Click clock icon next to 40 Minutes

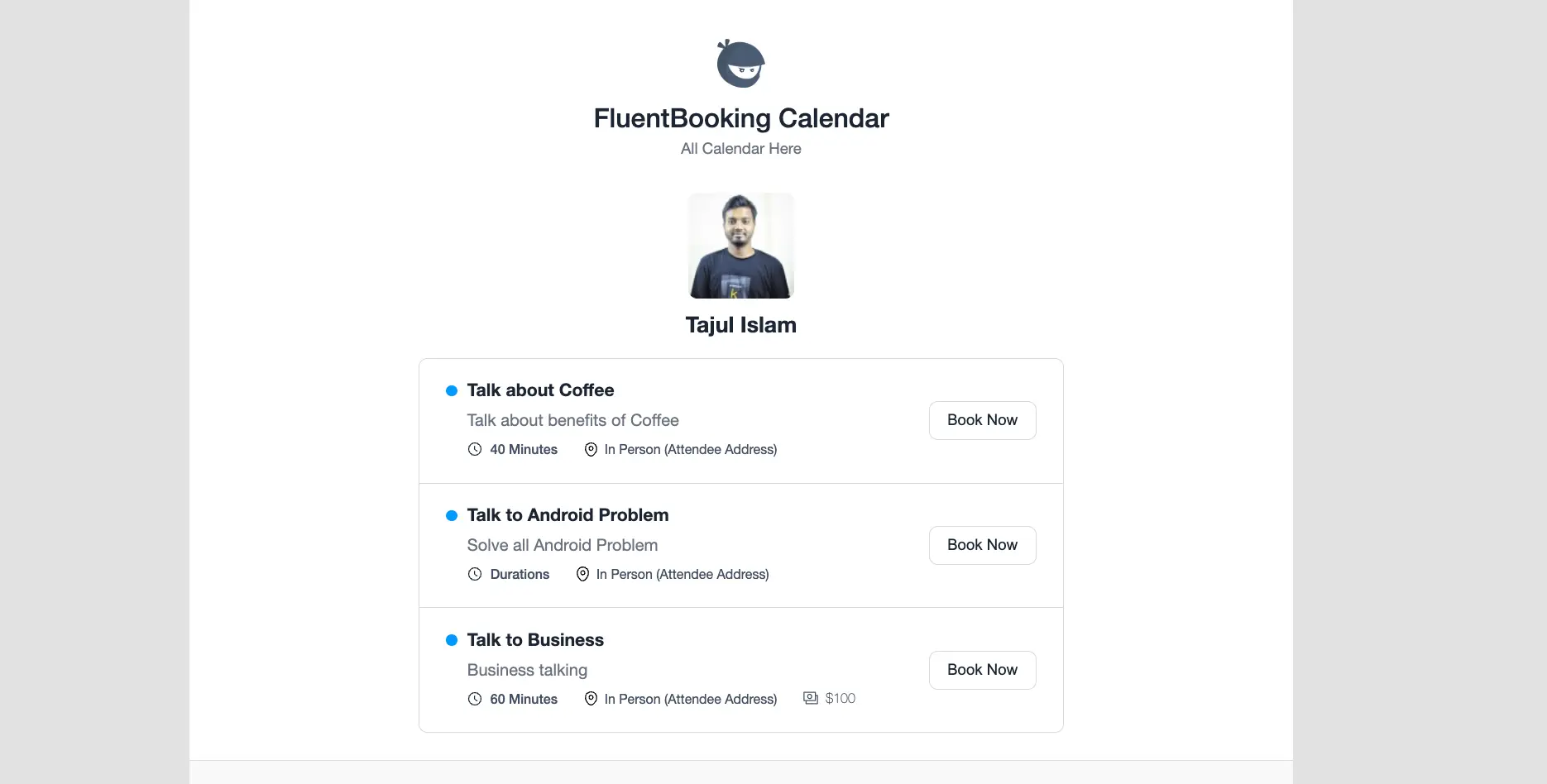coord(475,450)
